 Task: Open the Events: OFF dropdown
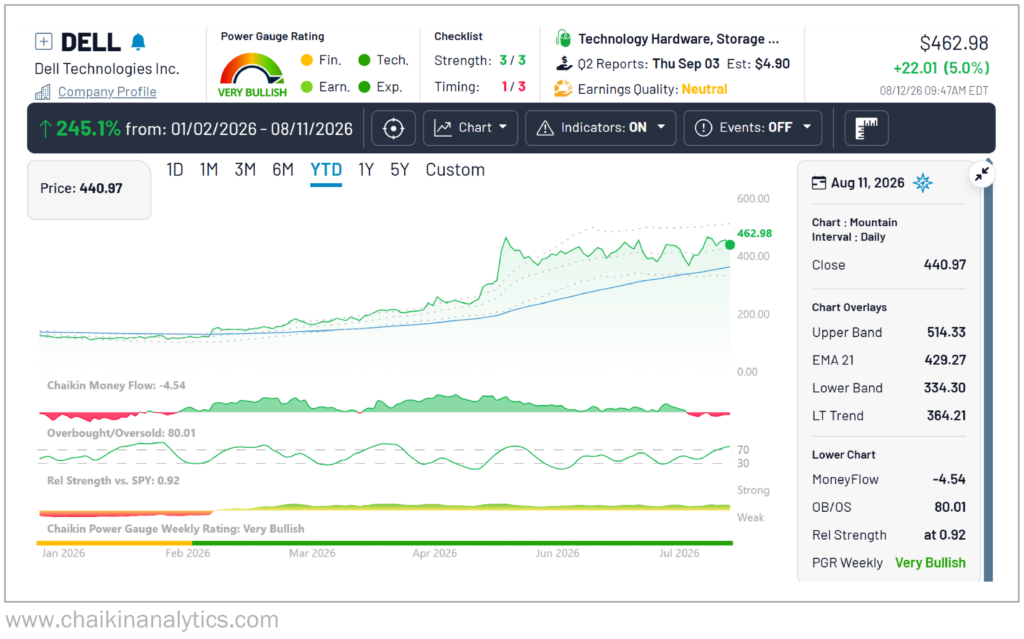pos(752,128)
